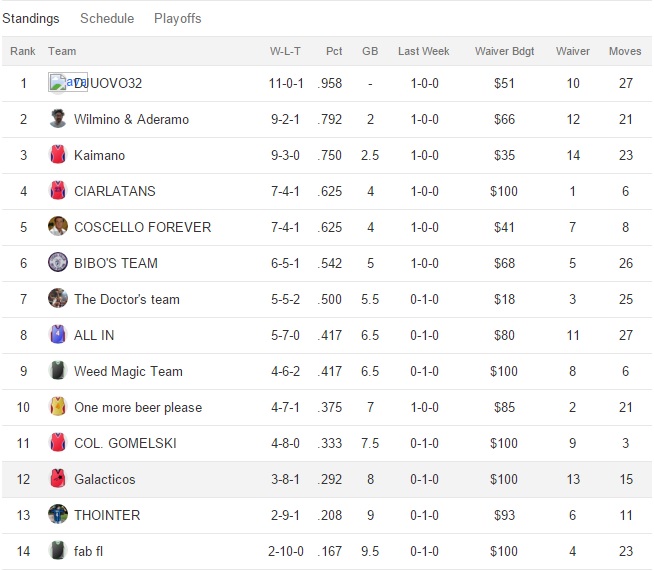Click the ALL IN purple jersey icon
This screenshot has width=654, height=571.
pyautogui.click(x=58, y=335)
